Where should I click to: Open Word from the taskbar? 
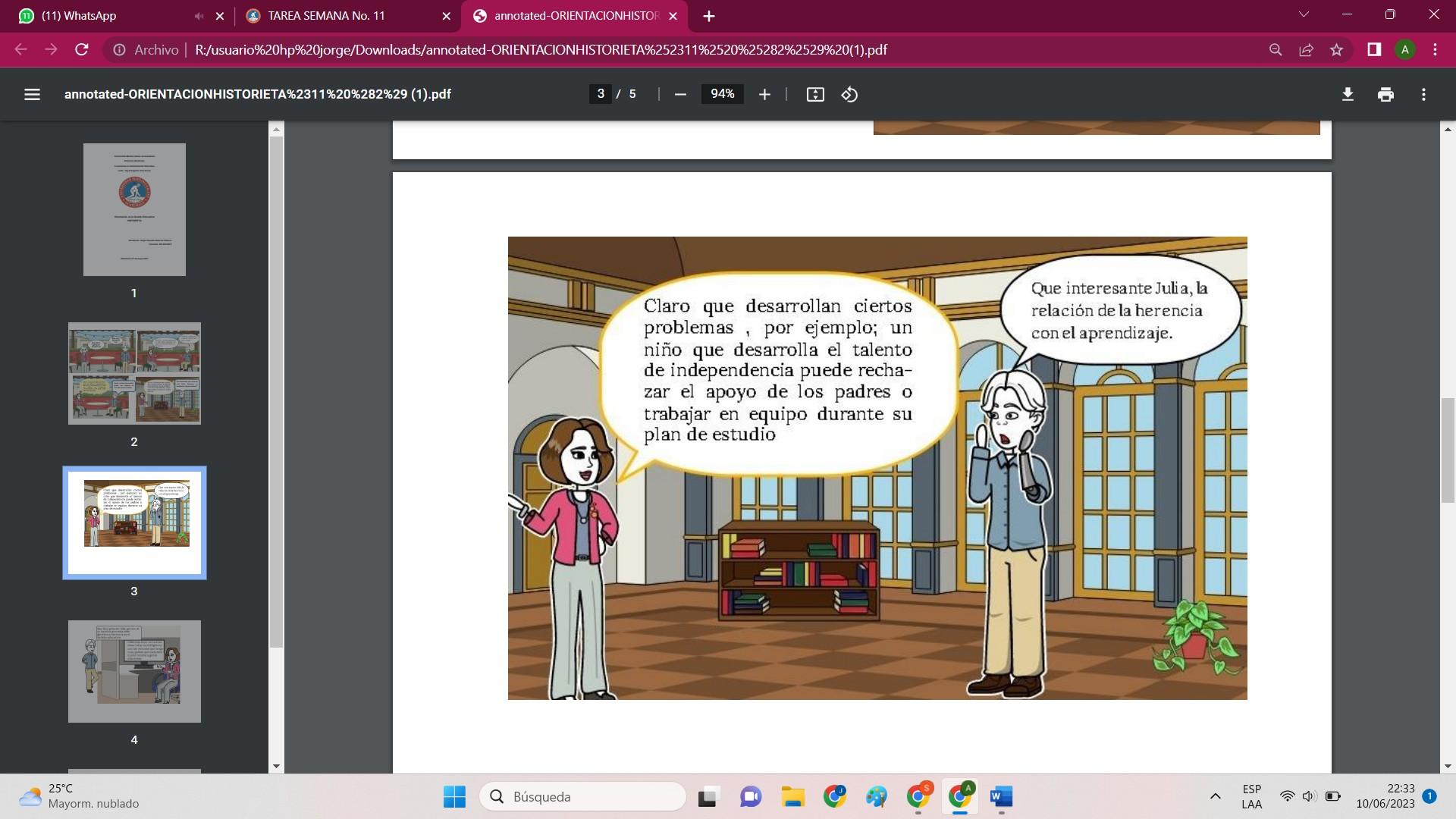pyautogui.click(x=1000, y=796)
